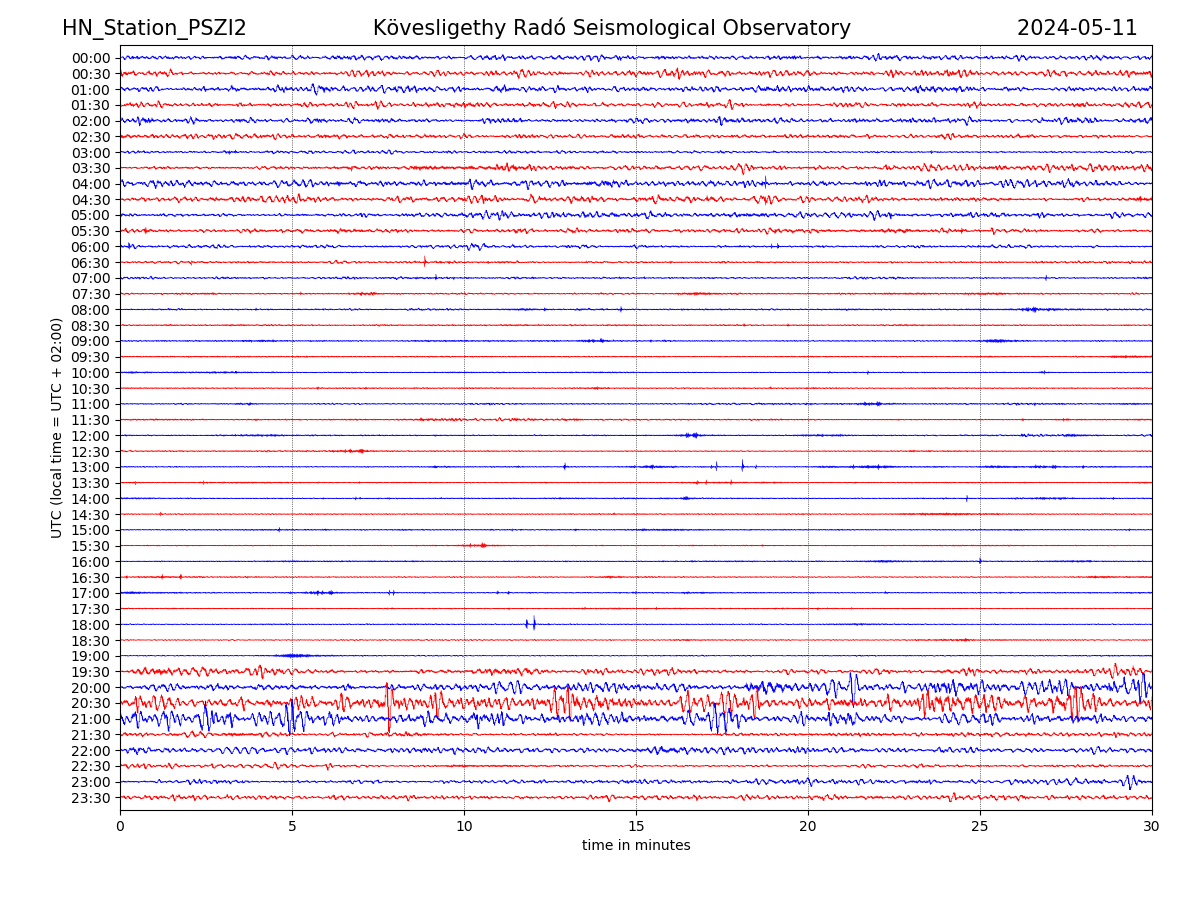Image resolution: width=1200 pixels, height=900 pixels.
Task: Select the 06:30 trace row label
Action: (x=91, y=263)
